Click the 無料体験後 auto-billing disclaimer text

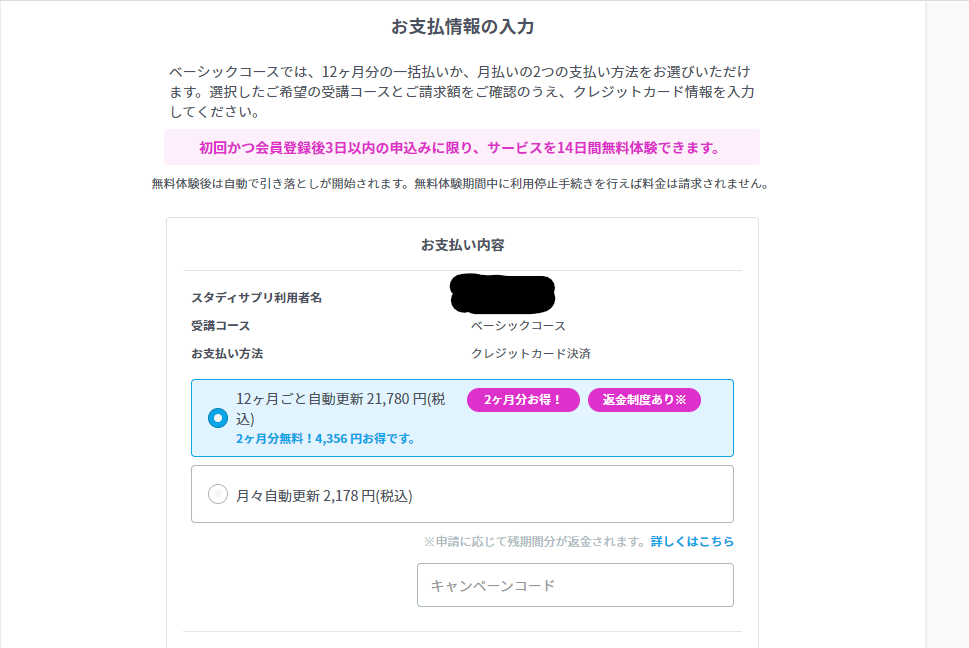460,184
